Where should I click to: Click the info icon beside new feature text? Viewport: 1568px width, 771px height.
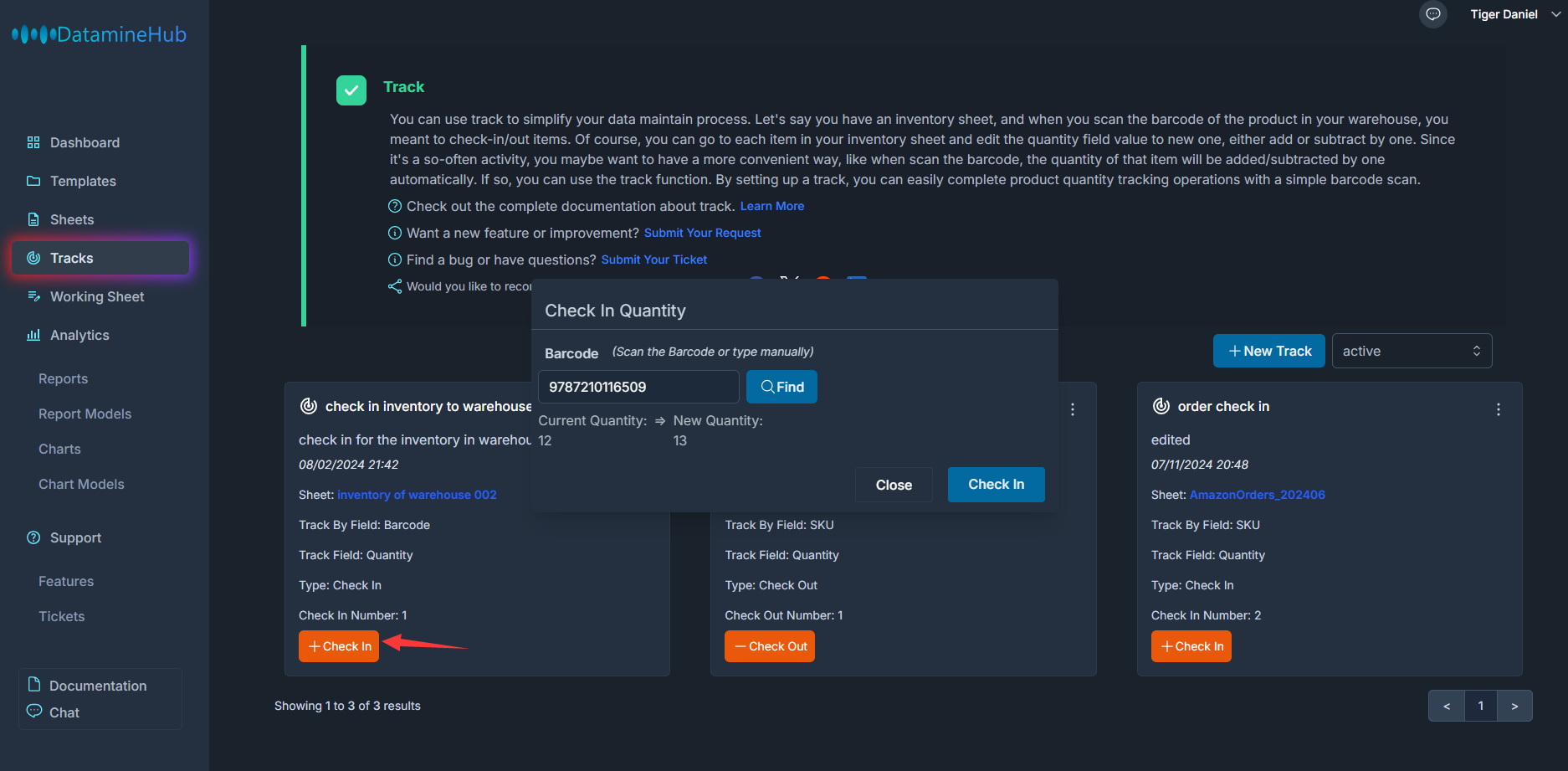(x=395, y=233)
